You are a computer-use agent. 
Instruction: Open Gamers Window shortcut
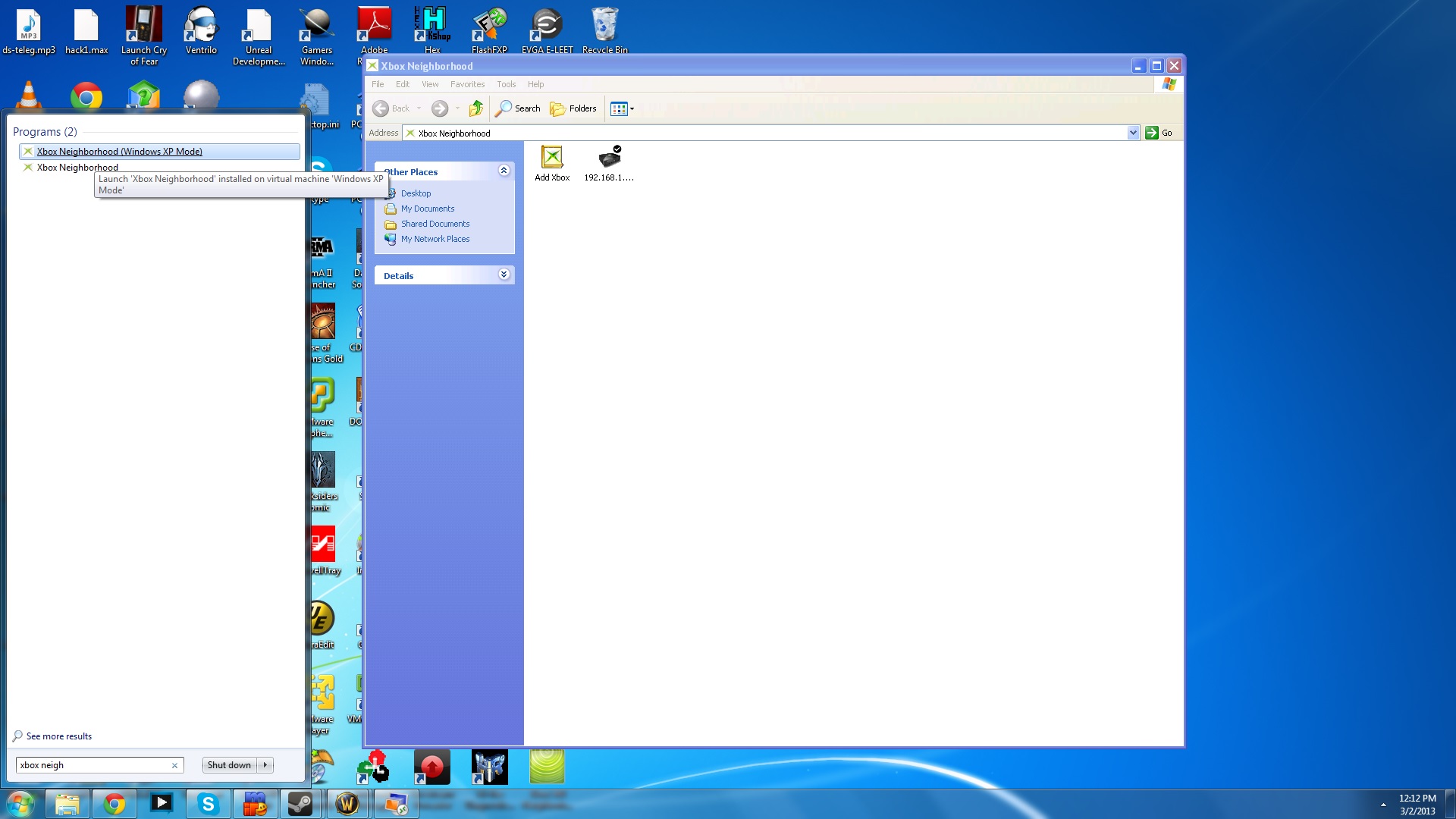tap(317, 36)
